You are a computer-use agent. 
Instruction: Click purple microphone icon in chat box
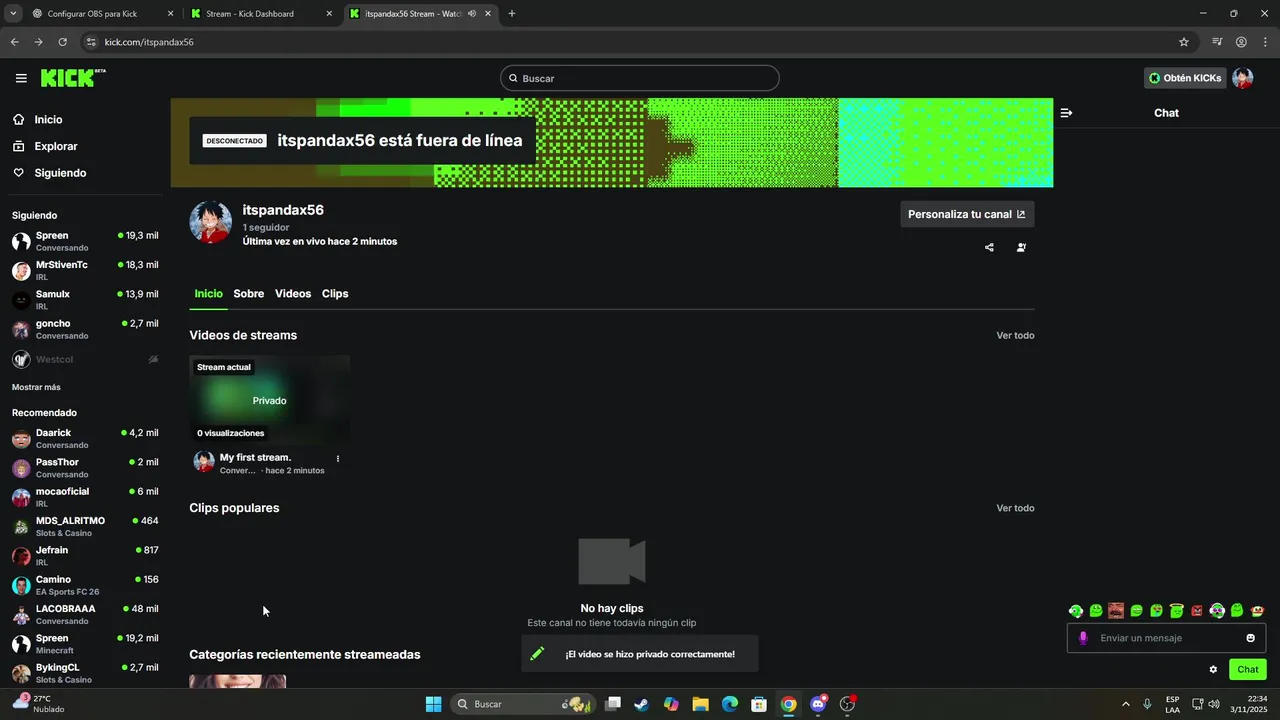(x=1083, y=638)
